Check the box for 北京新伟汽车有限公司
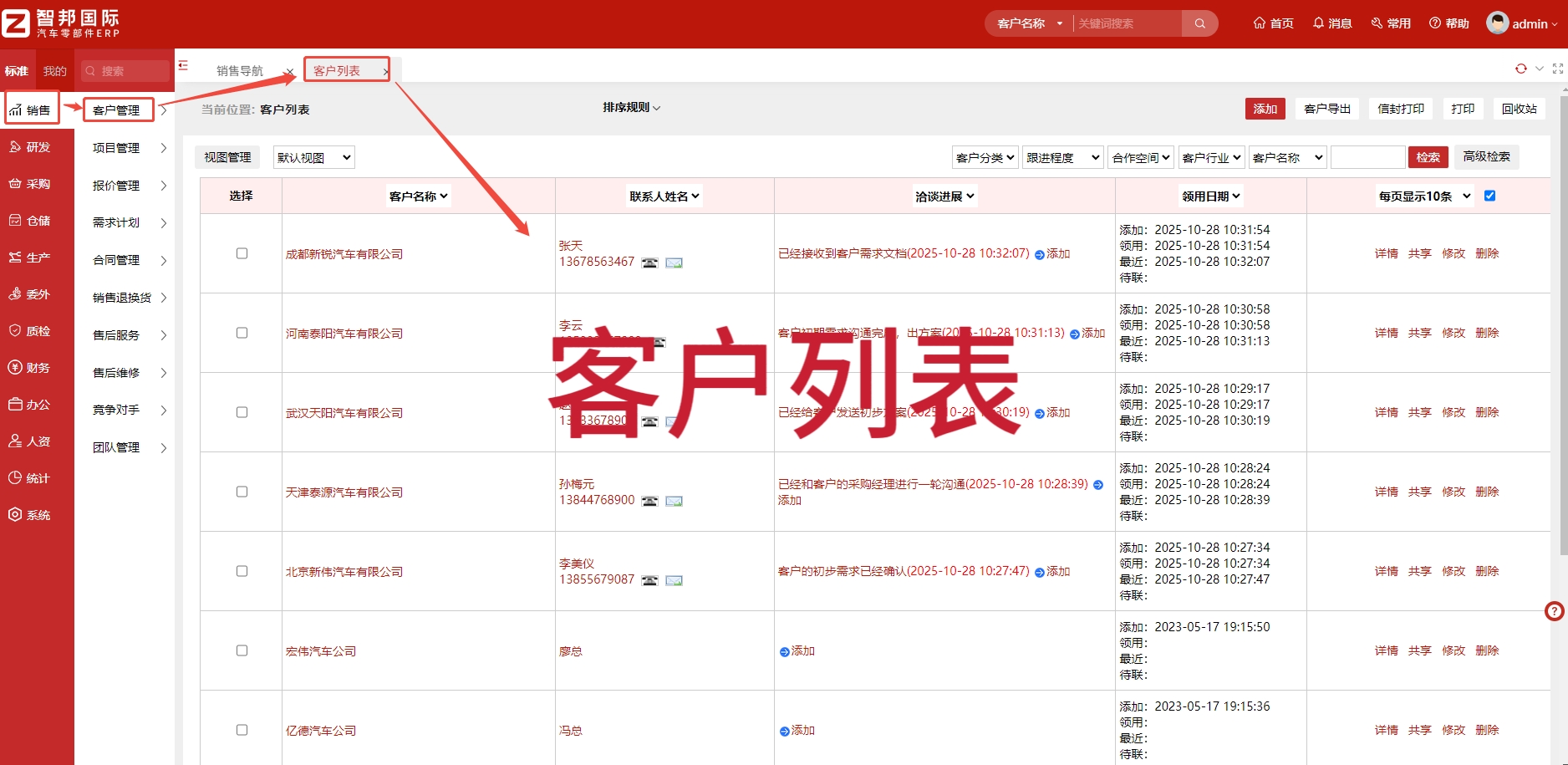Viewport: 1568px width, 765px height. tap(242, 571)
